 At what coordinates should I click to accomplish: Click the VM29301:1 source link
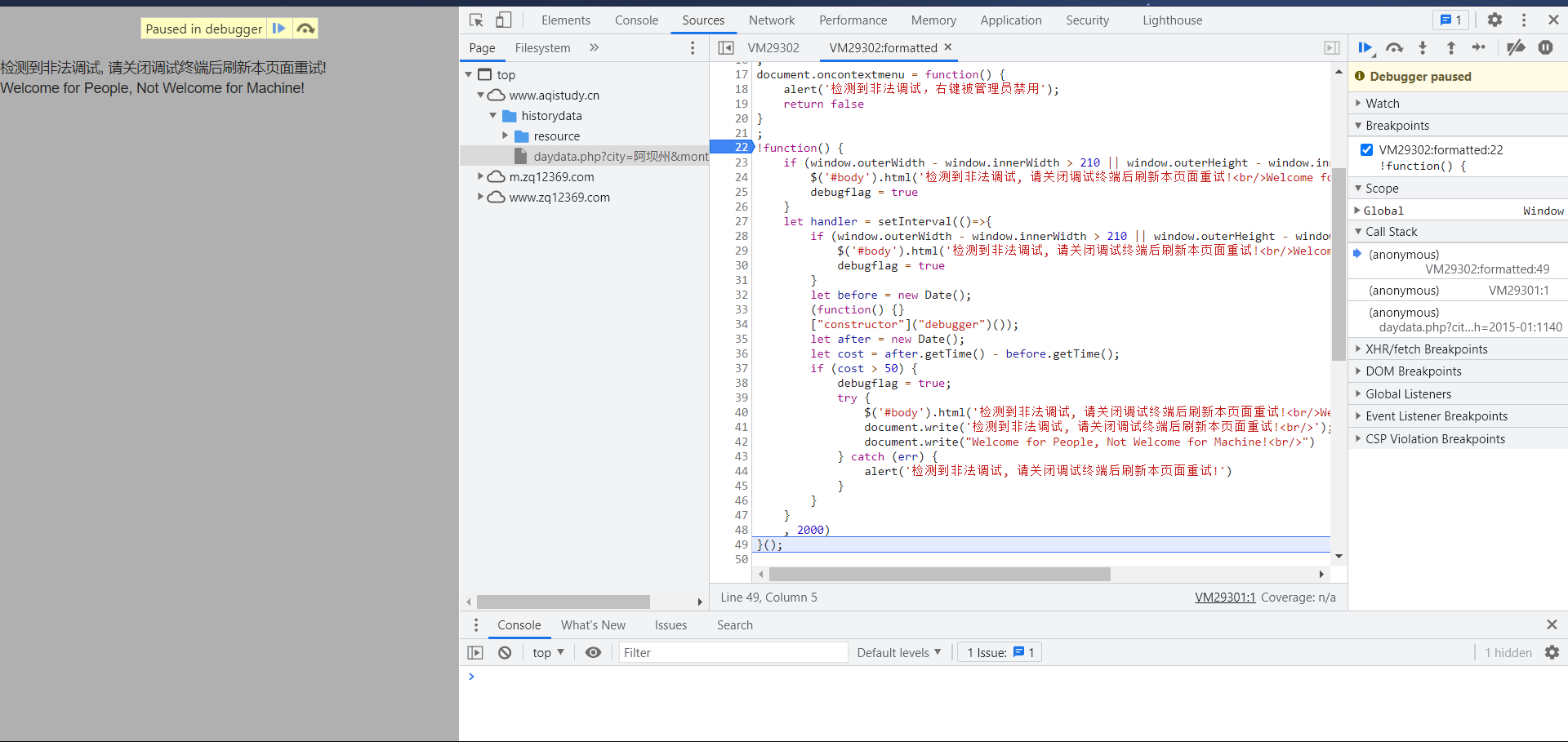1224,598
